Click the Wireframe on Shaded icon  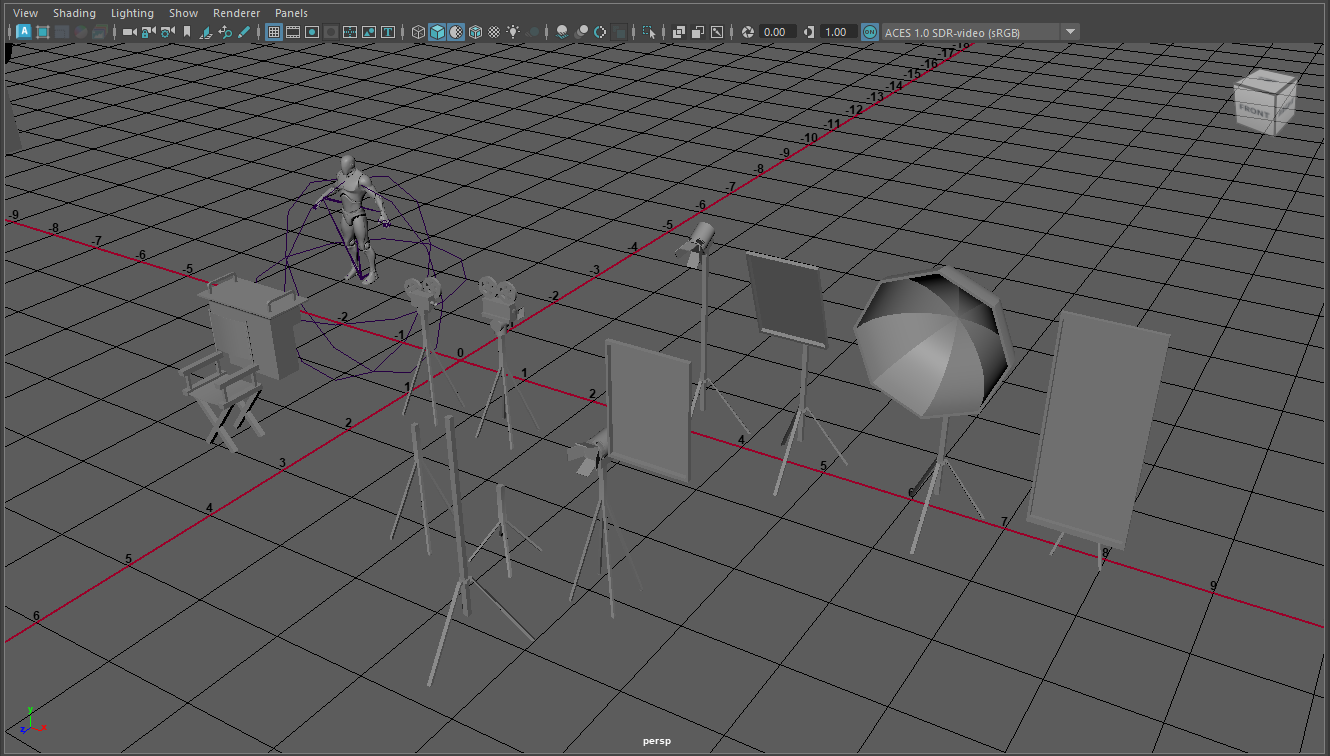coord(475,32)
